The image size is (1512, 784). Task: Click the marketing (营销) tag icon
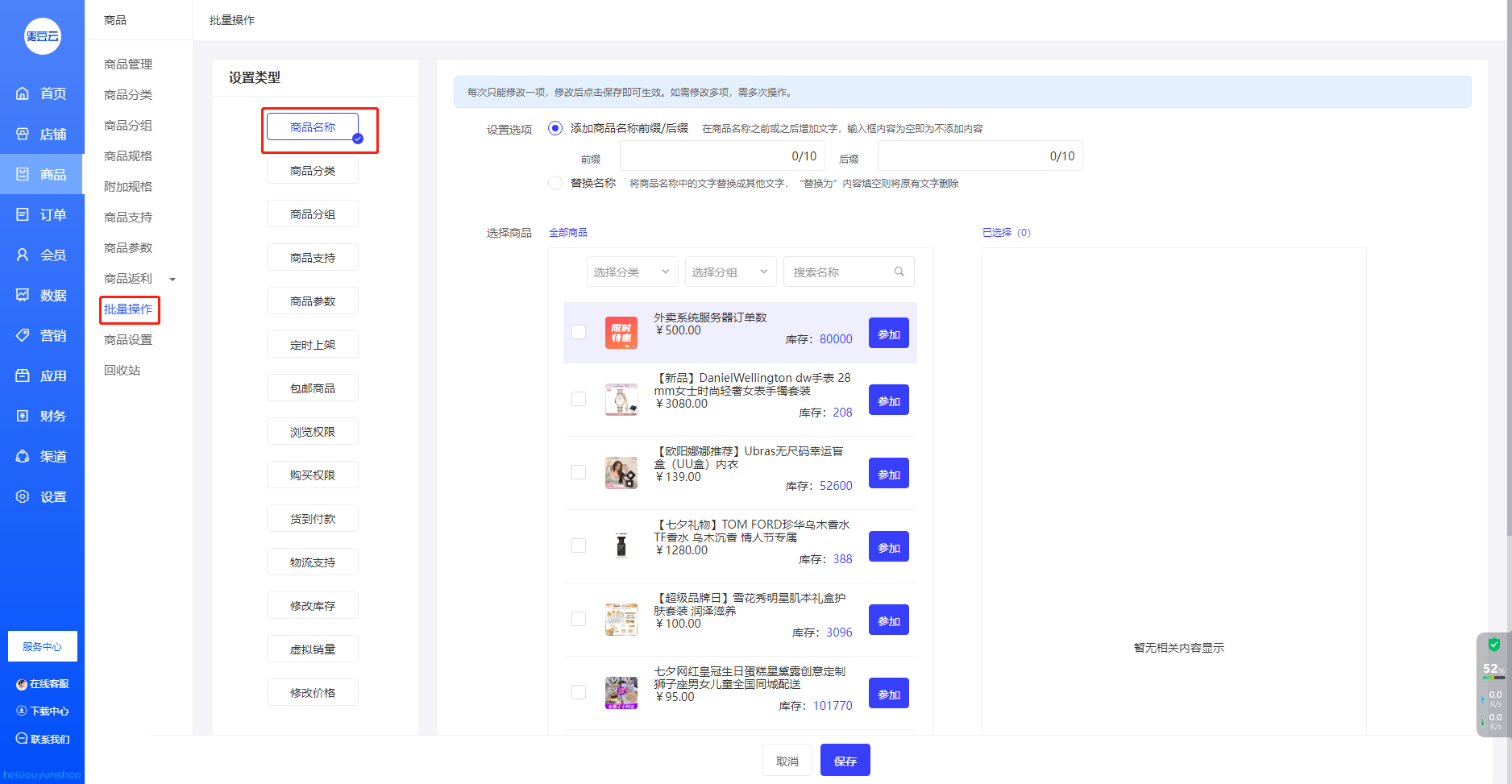point(23,335)
